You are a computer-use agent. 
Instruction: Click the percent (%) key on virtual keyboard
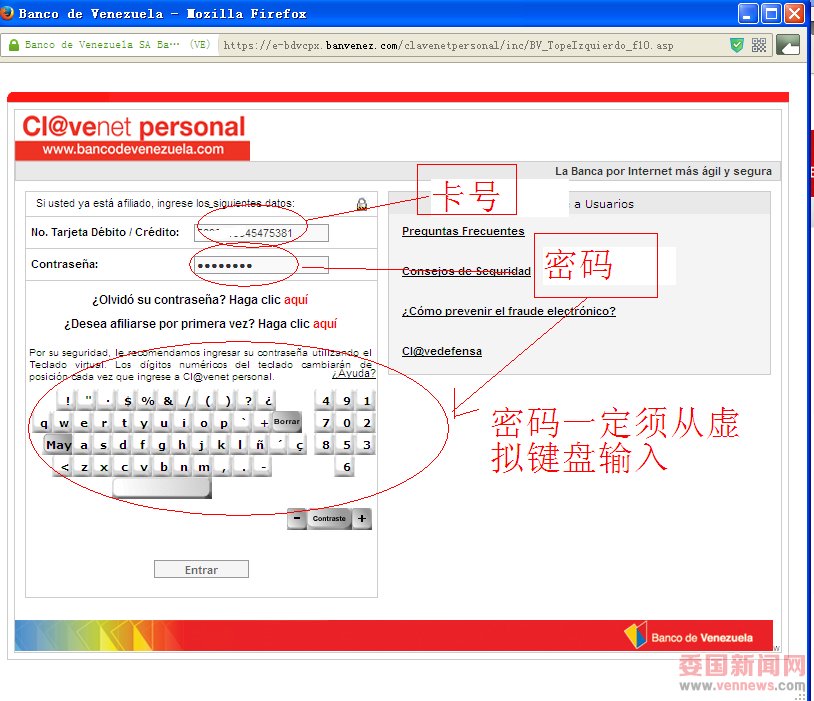[x=148, y=401]
